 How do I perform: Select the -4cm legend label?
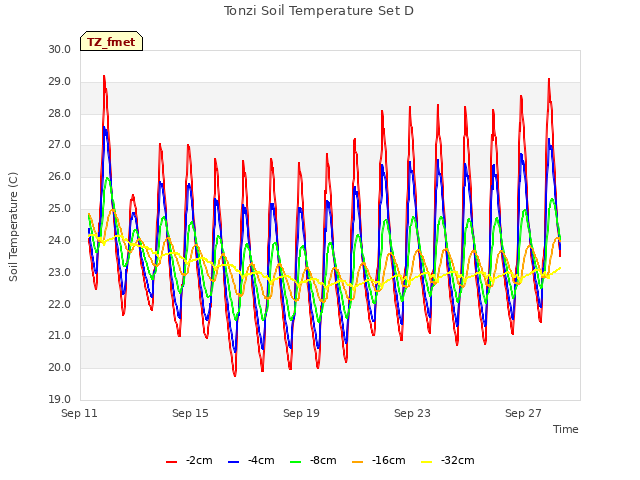coord(261,460)
